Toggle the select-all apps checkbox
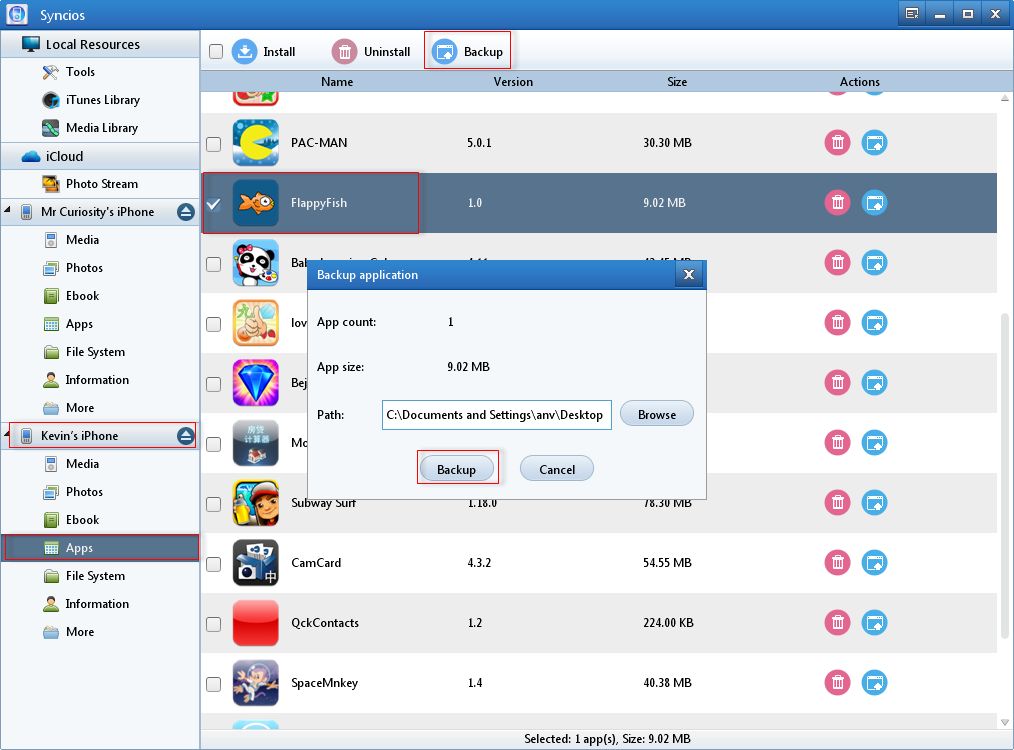 click(x=216, y=52)
